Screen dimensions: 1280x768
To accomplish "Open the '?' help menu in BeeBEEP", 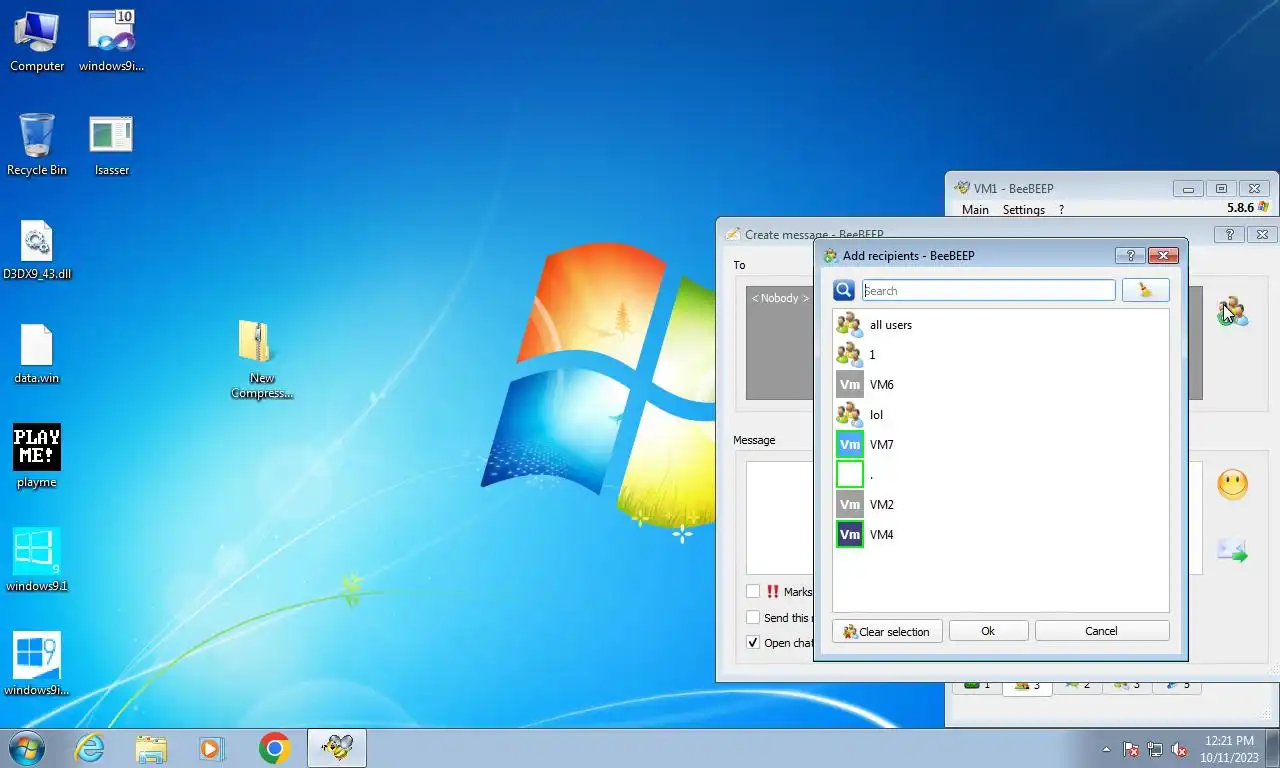I will (x=1061, y=210).
